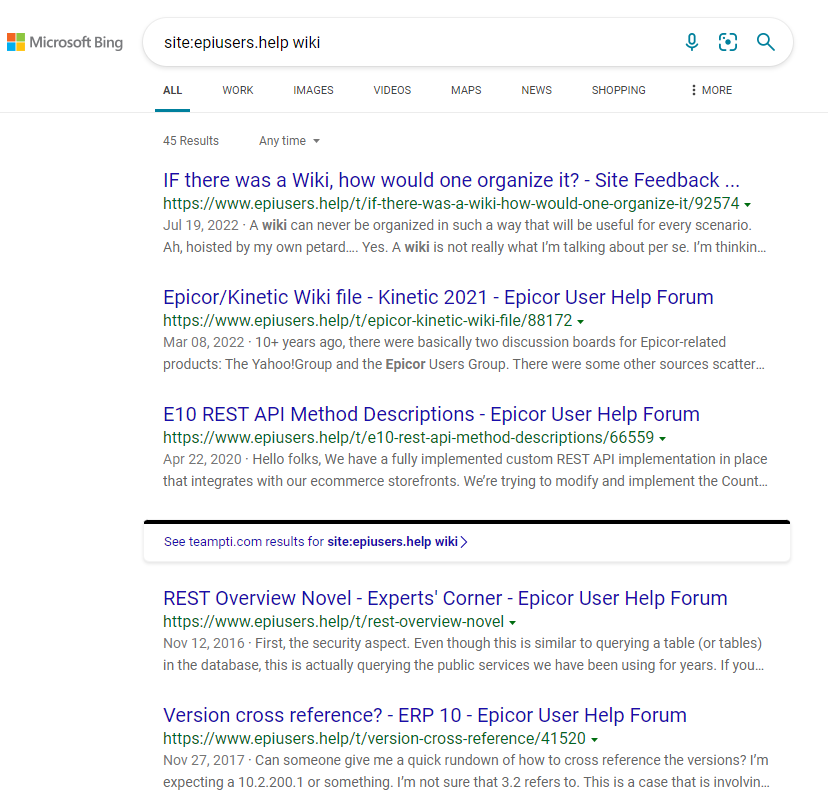Expand the arrow next to the 66559 URL

click(663, 439)
